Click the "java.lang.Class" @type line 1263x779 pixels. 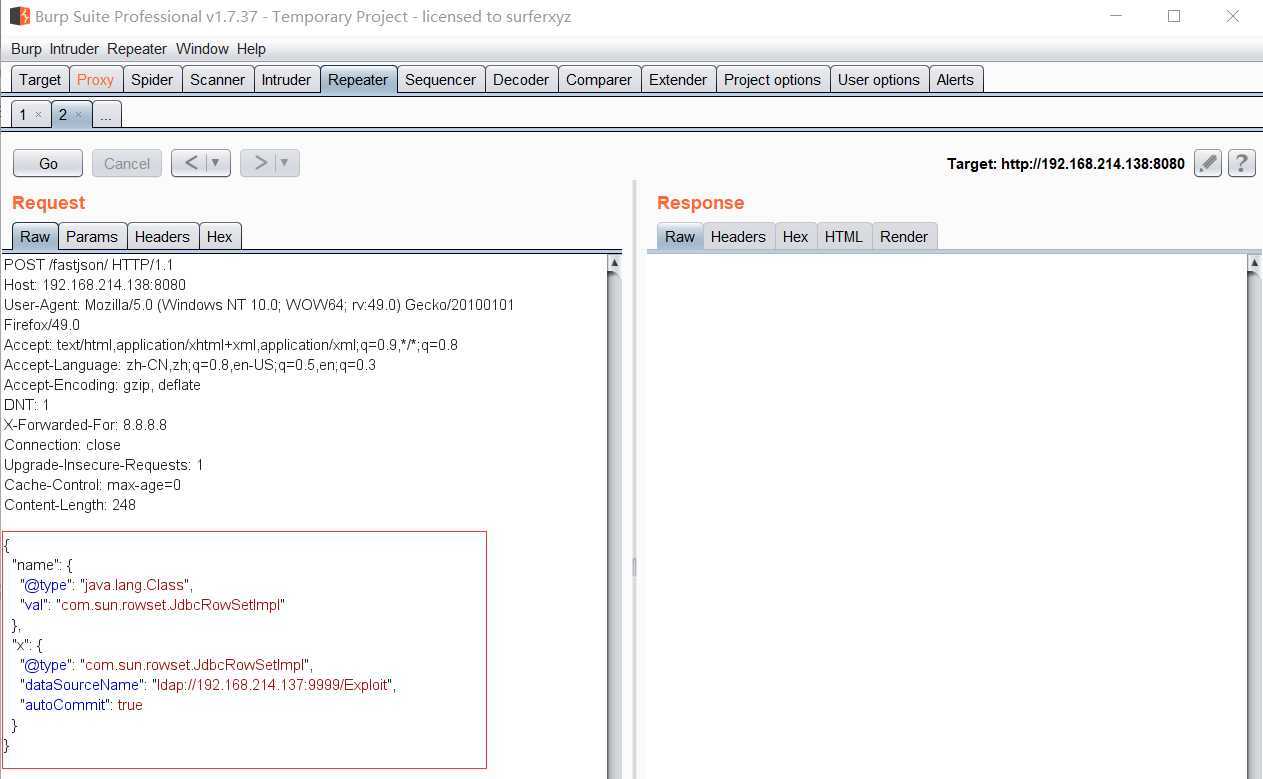tap(106, 585)
